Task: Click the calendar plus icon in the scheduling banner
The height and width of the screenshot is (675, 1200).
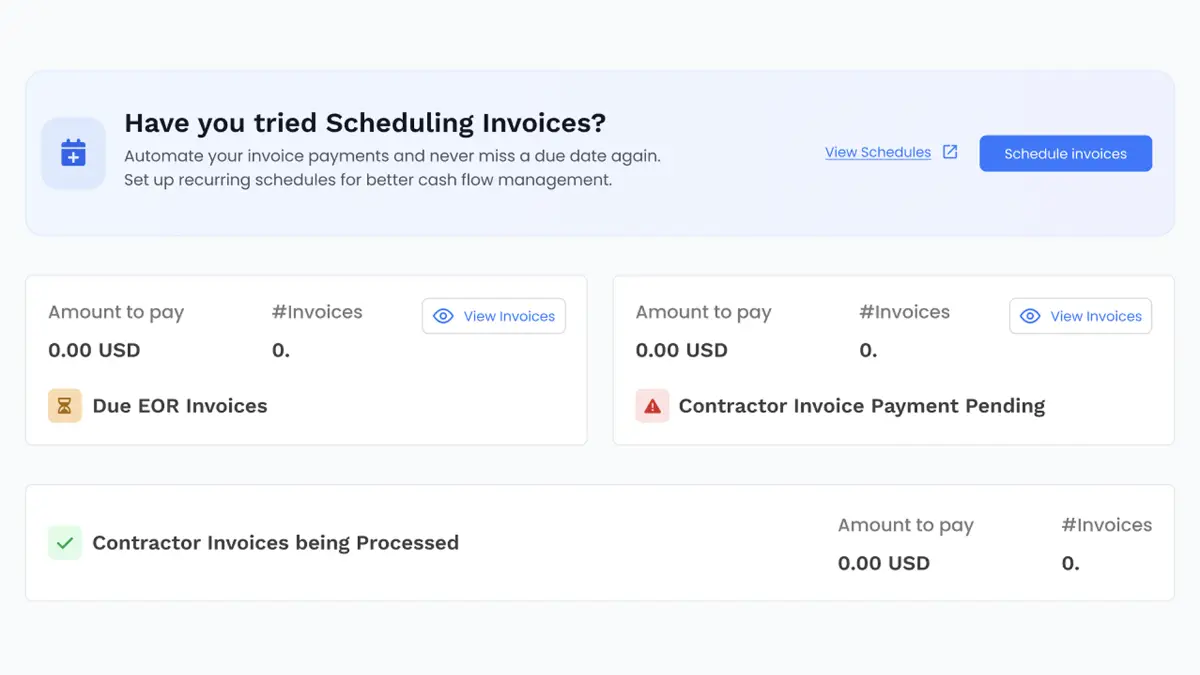Action: (x=73, y=153)
